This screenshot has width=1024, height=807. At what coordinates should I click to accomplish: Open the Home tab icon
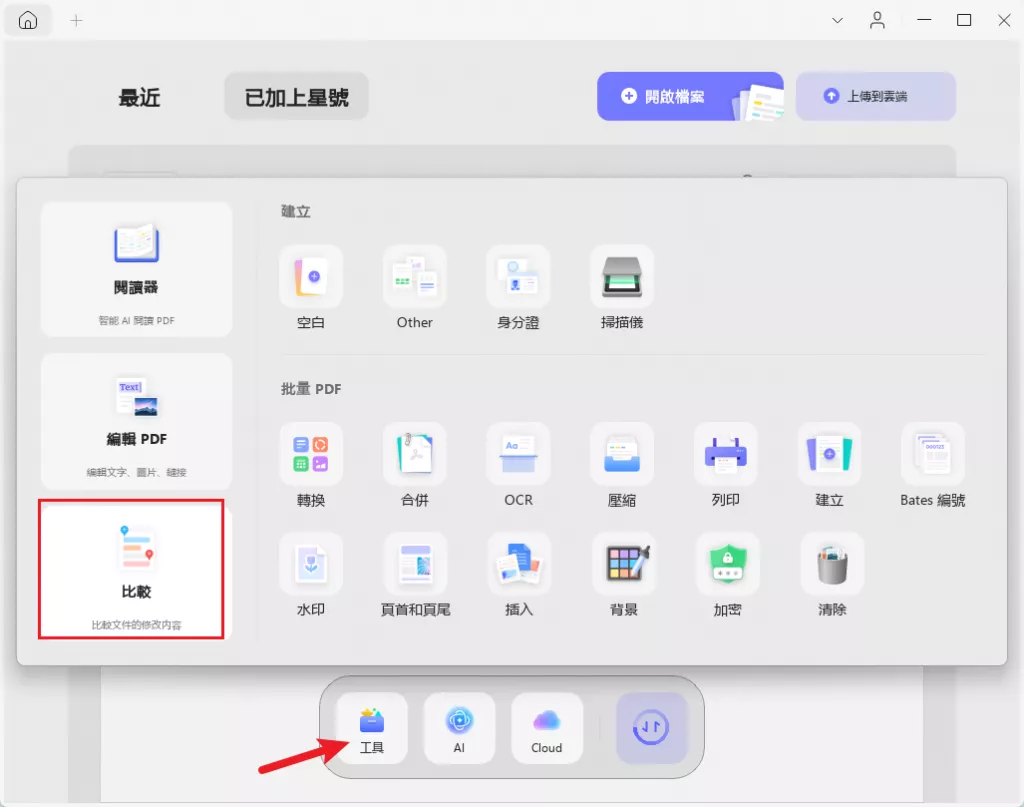[27, 20]
